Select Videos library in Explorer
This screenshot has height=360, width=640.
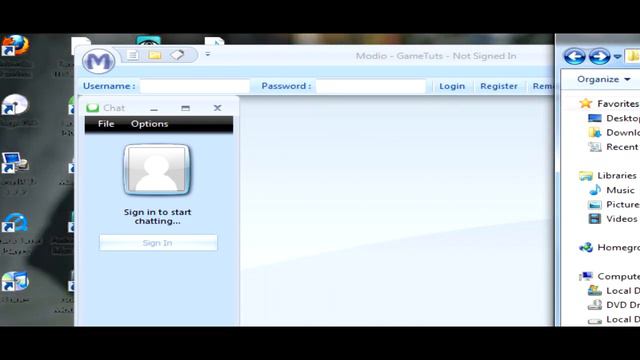pyautogui.click(x=612, y=219)
